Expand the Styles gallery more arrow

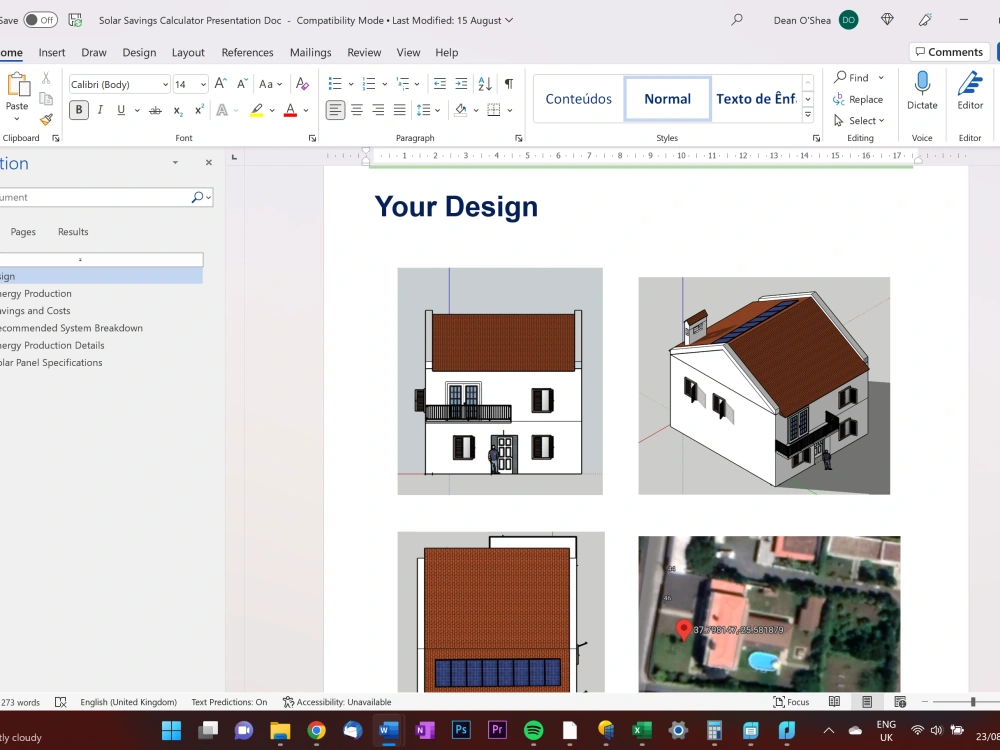tap(808, 115)
